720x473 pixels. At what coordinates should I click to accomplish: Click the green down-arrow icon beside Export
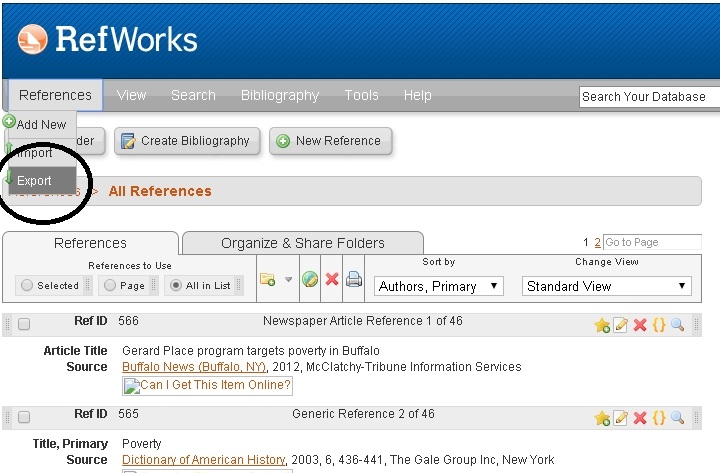(x=9, y=178)
